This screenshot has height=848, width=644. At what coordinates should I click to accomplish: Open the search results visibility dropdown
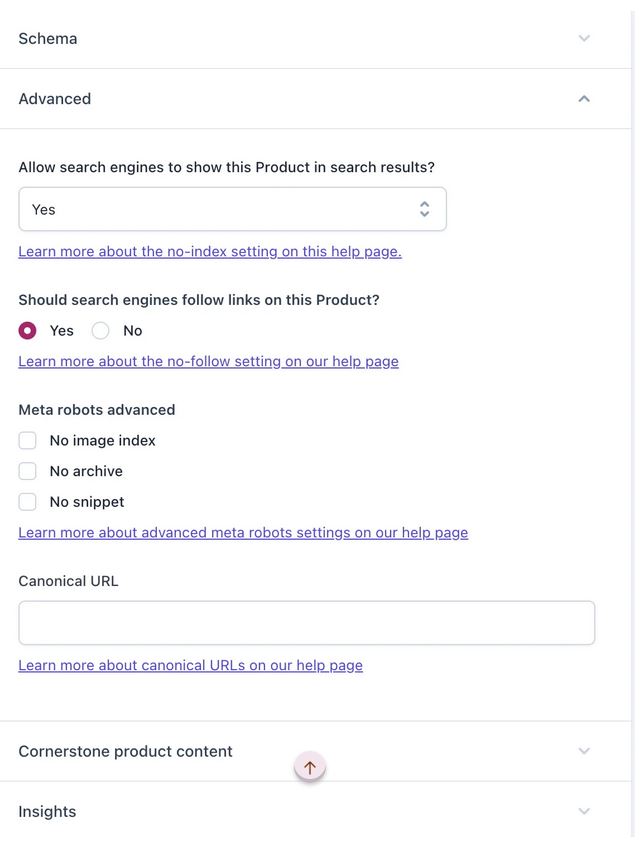(233, 209)
